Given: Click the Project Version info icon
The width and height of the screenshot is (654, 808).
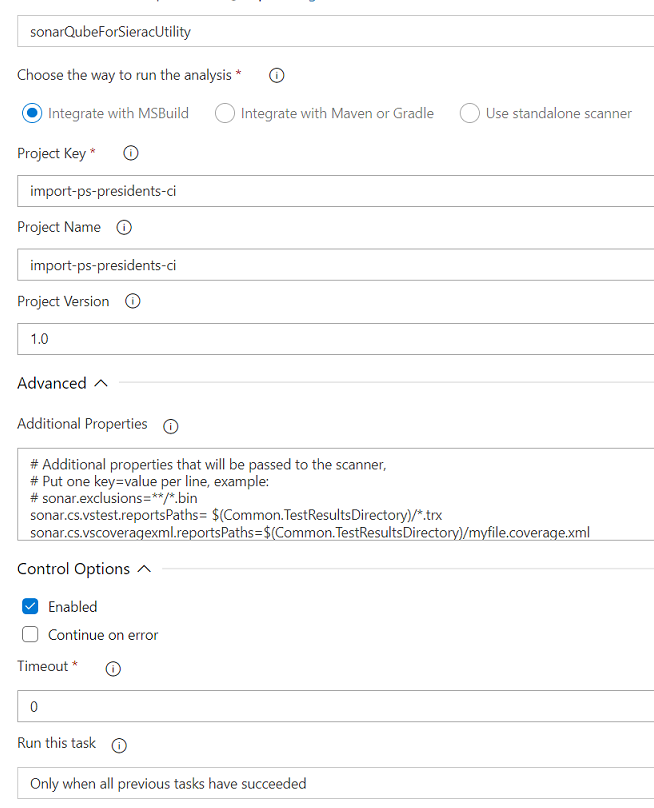Looking at the screenshot, I should [132, 301].
